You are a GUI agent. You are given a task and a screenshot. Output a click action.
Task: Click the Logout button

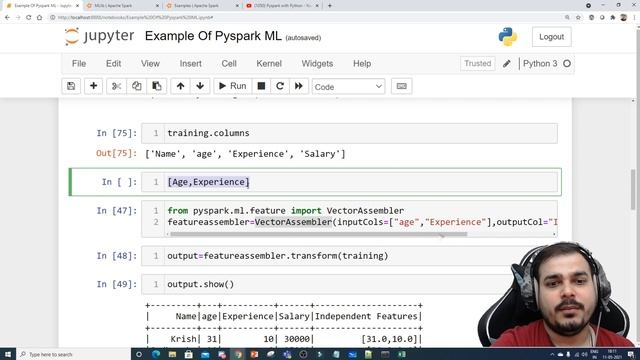[551, 37]
